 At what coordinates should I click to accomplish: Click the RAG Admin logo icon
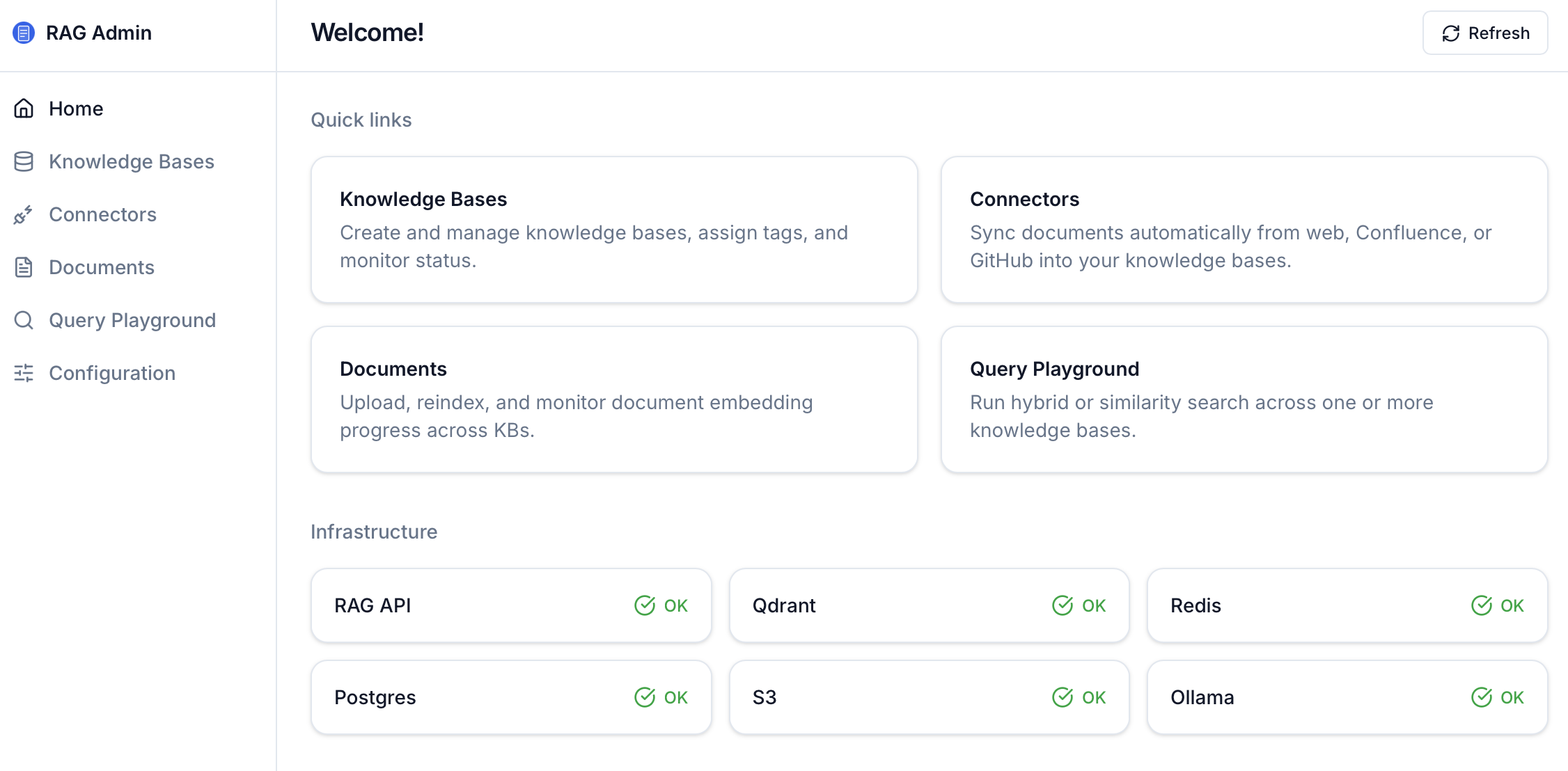[24, 33]
